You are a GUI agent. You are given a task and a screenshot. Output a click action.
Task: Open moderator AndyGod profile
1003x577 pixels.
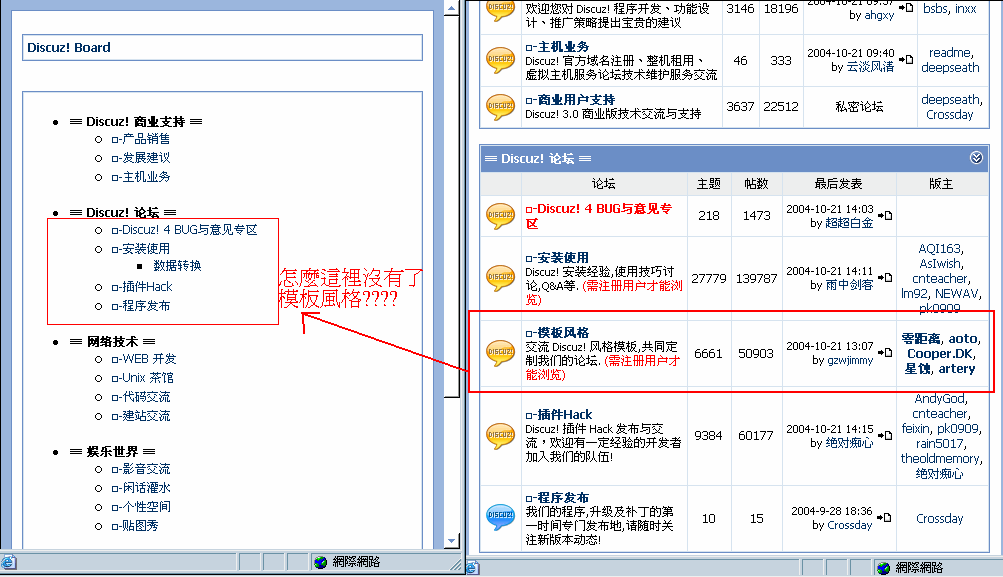pyautogui.click(x=939, y=399)
